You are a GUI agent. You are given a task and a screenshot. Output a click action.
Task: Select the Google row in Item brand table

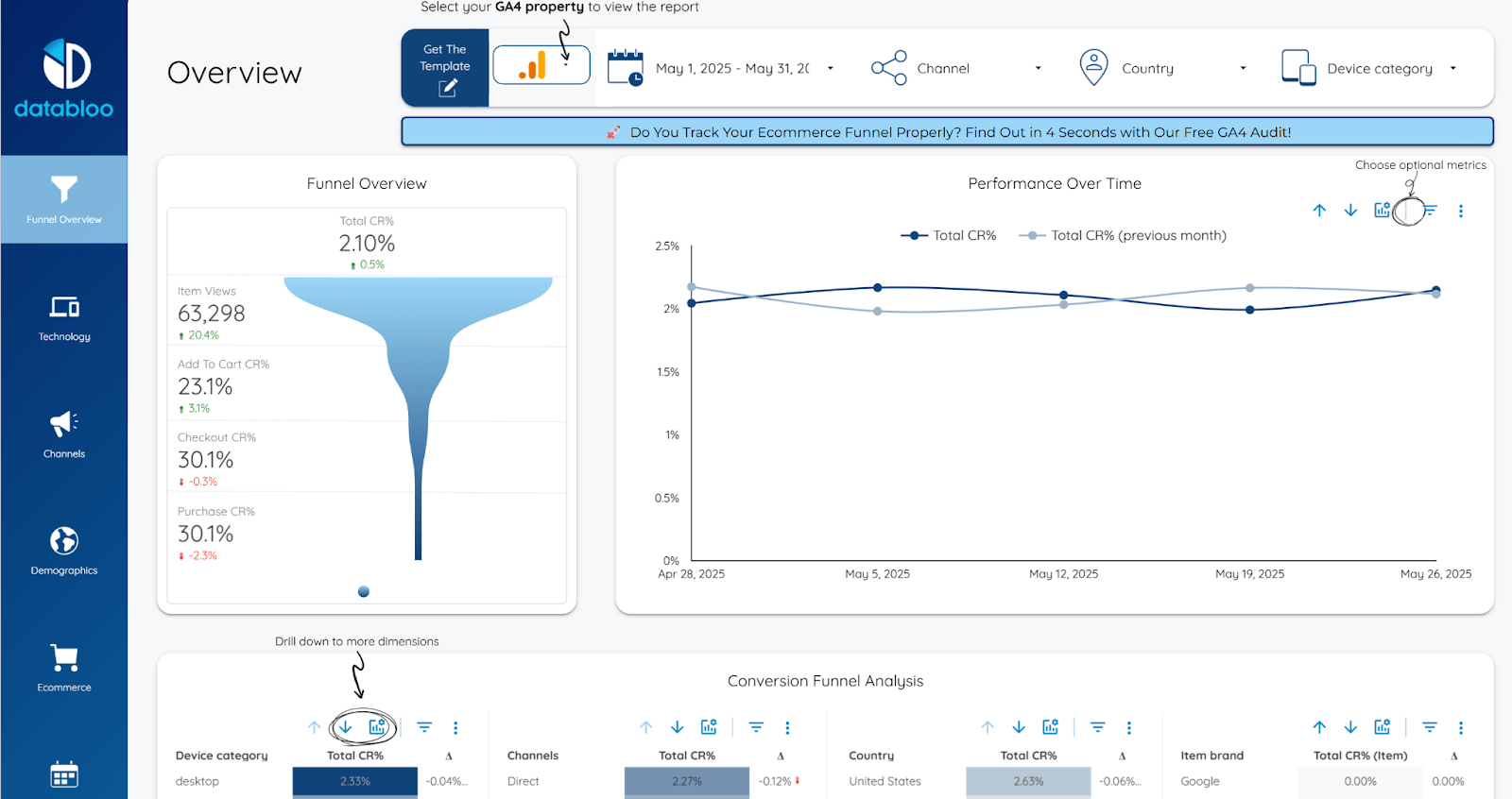[1327, 781]
